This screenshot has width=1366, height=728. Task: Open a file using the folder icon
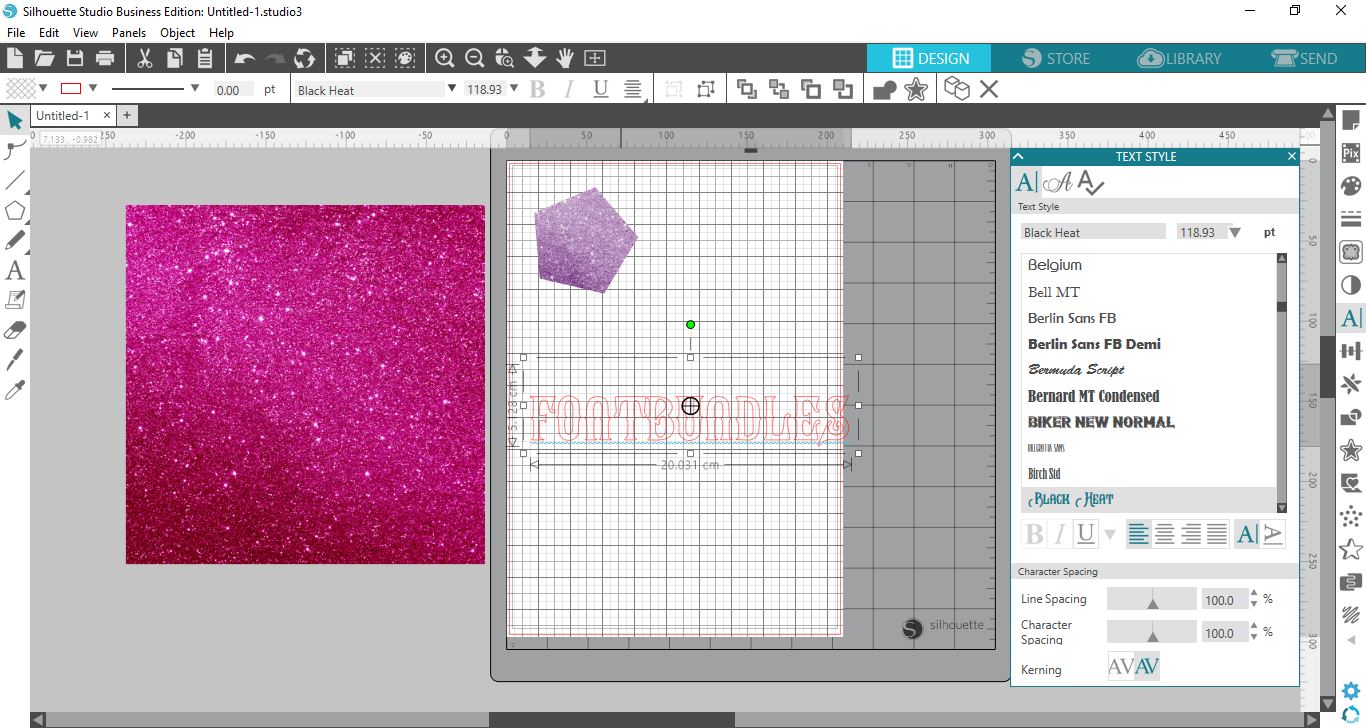pos(44,58)
